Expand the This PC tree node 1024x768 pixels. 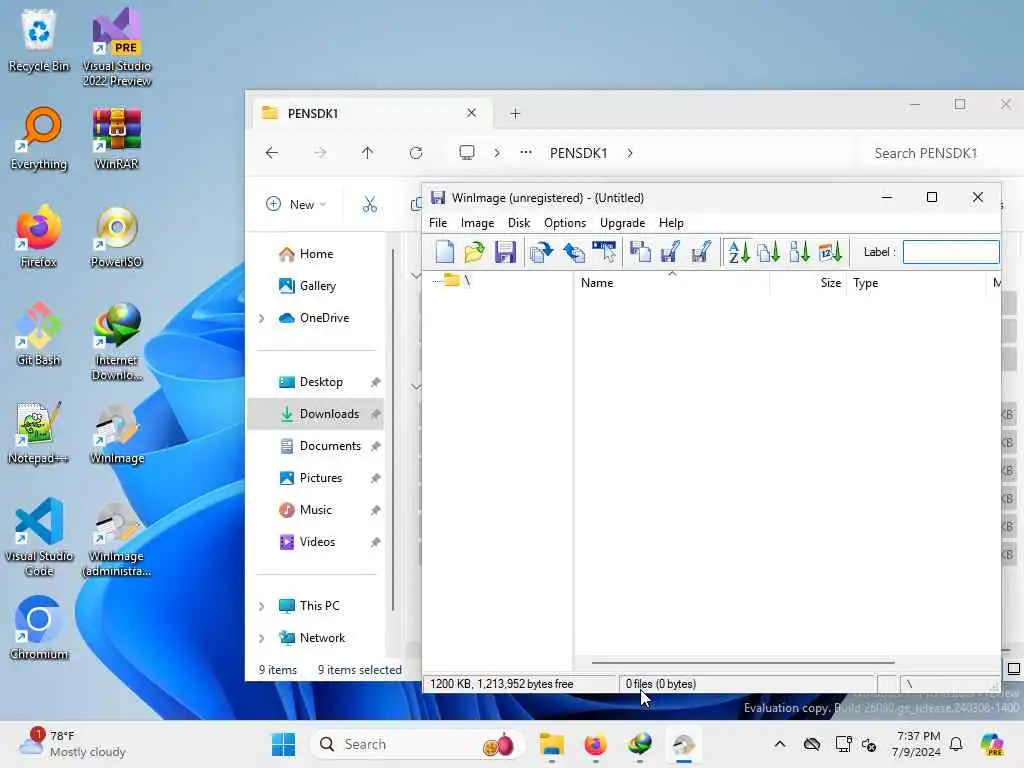[x=262, y=606]
